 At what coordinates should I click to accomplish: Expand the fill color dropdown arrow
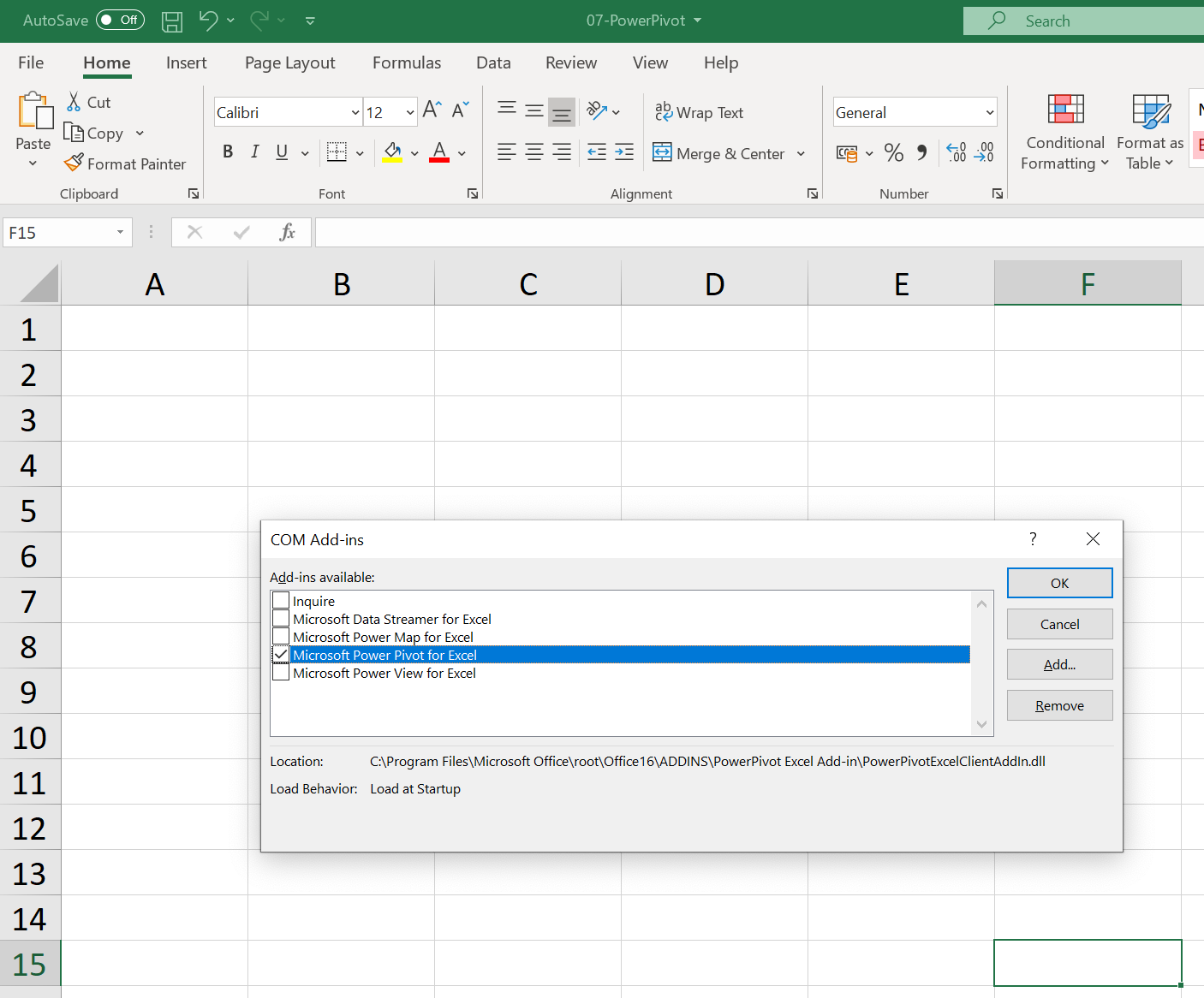(414, 153)
